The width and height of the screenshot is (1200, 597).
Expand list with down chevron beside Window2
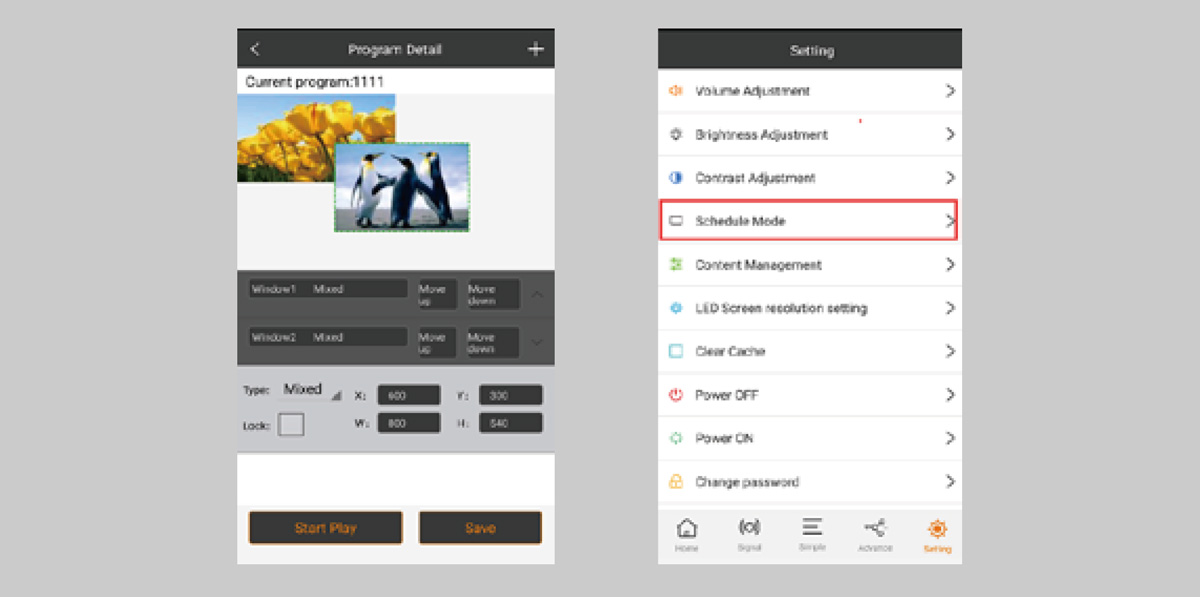(537, 342)
